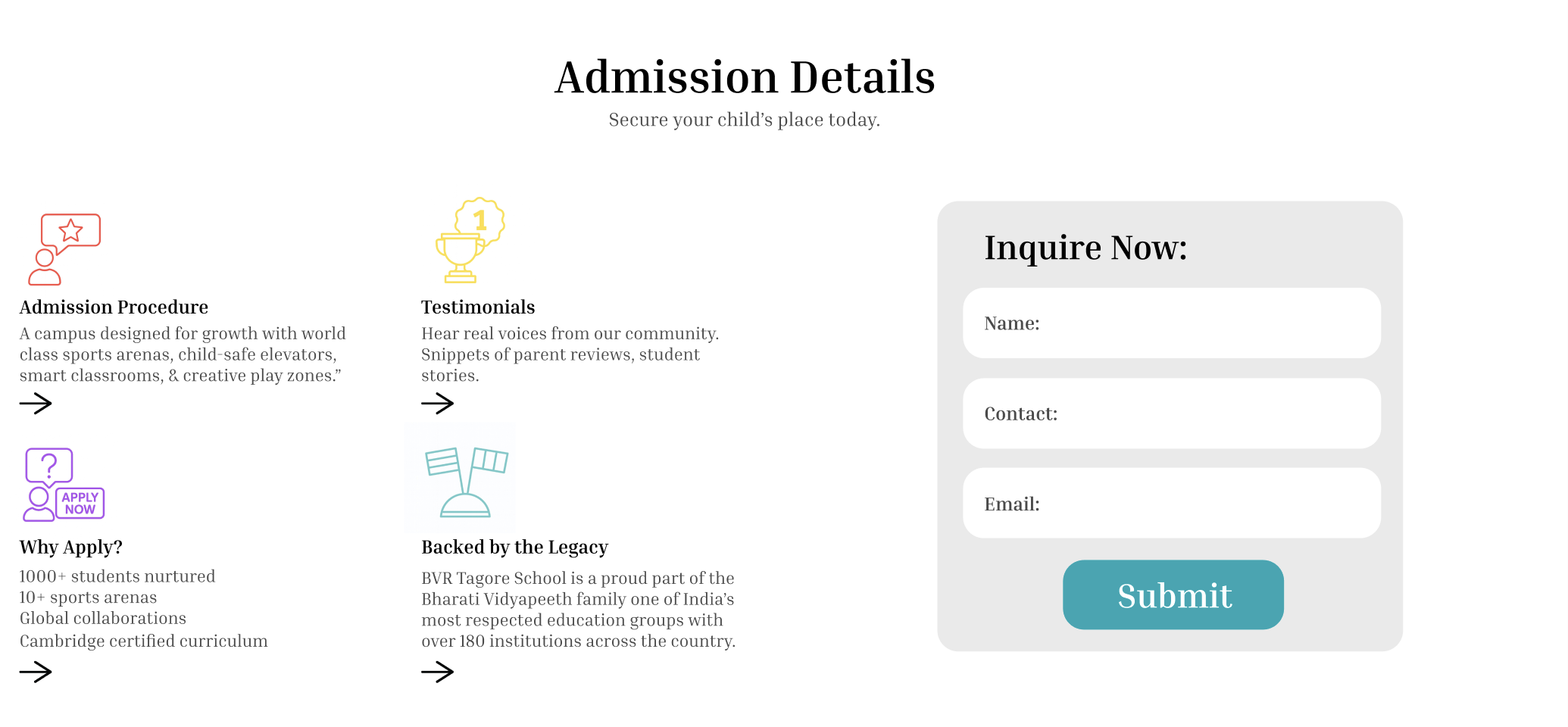
Task: Open the Backed by the Legacy heading
Action: [514, 548]
